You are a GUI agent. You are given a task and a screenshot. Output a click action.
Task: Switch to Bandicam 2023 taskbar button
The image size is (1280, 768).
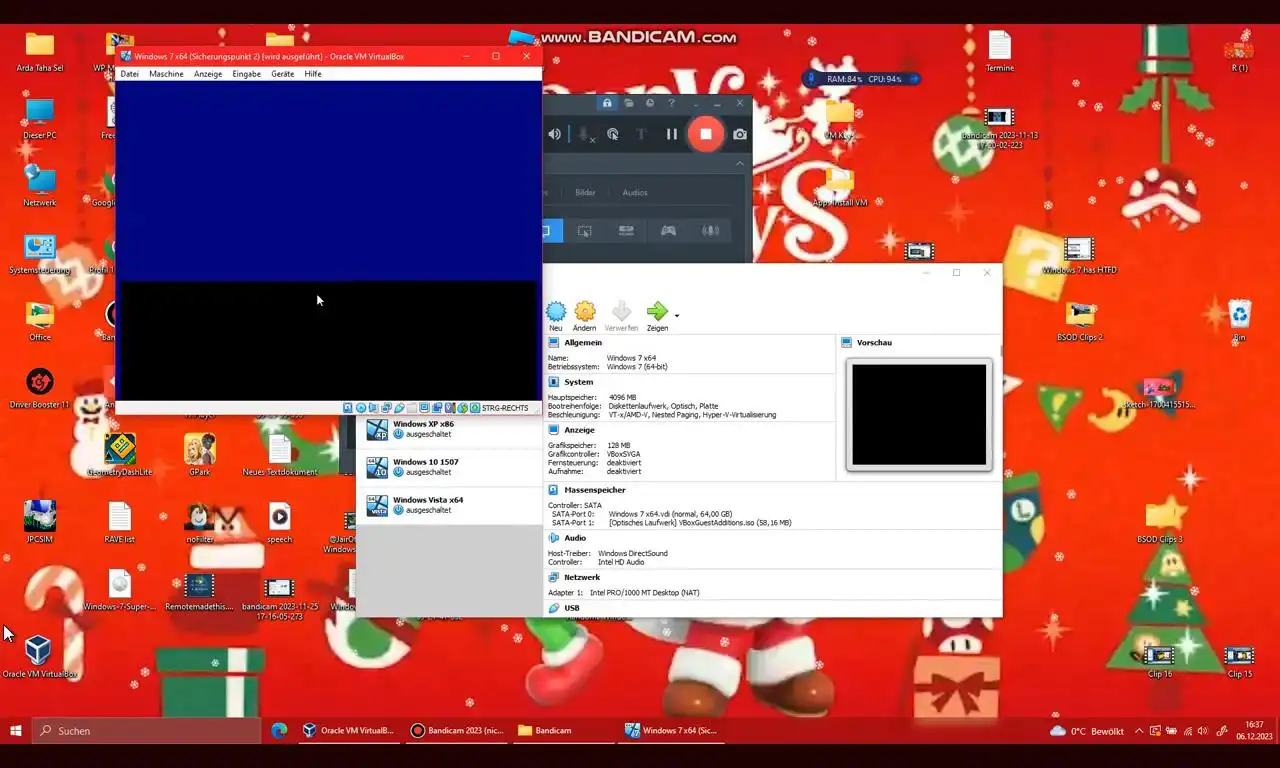point(457,731)
